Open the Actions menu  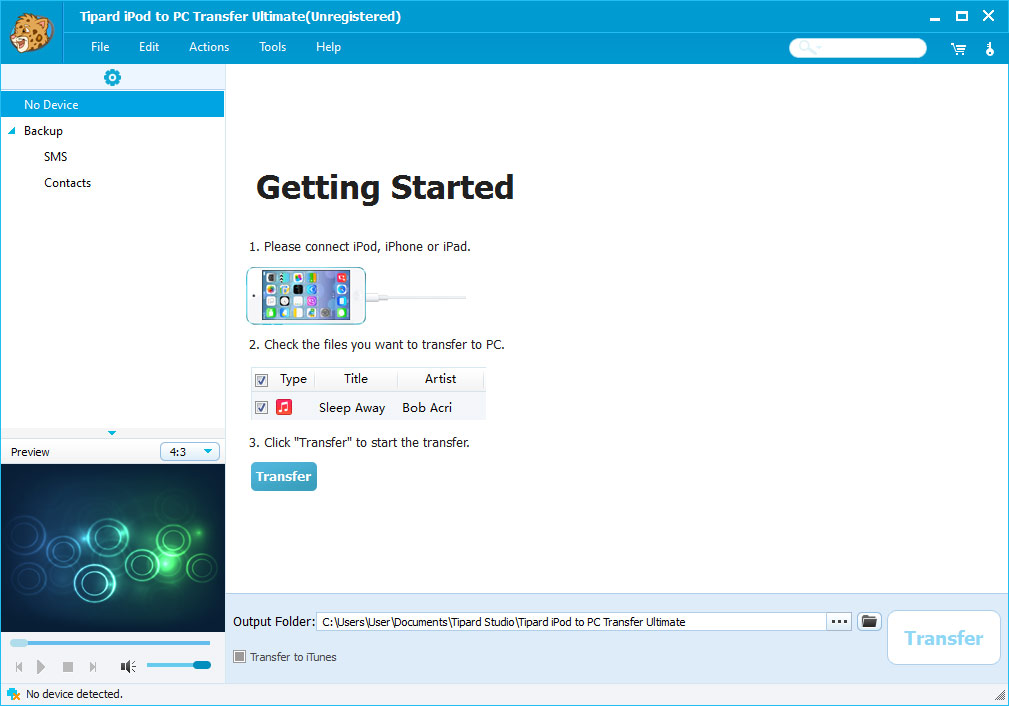(209, 47)
